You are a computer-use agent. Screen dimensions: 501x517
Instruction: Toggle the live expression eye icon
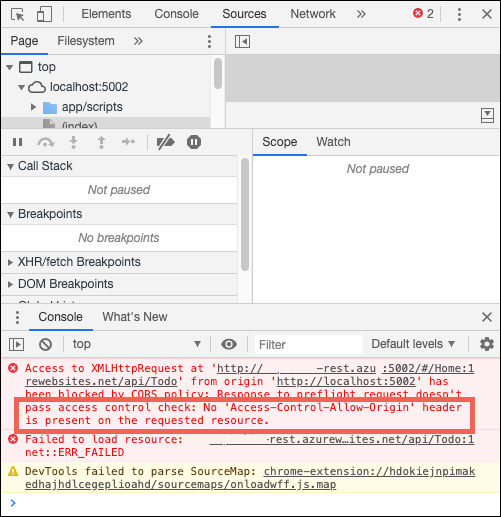[229, 344]
